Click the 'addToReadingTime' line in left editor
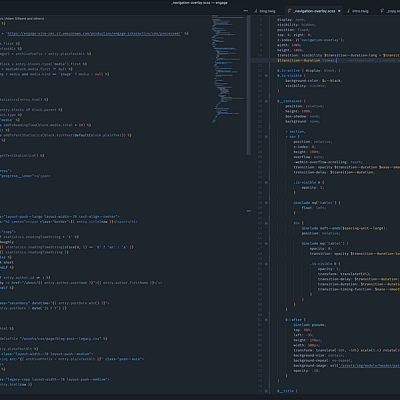This screenshot has height=400, width=400. [46, 125]
